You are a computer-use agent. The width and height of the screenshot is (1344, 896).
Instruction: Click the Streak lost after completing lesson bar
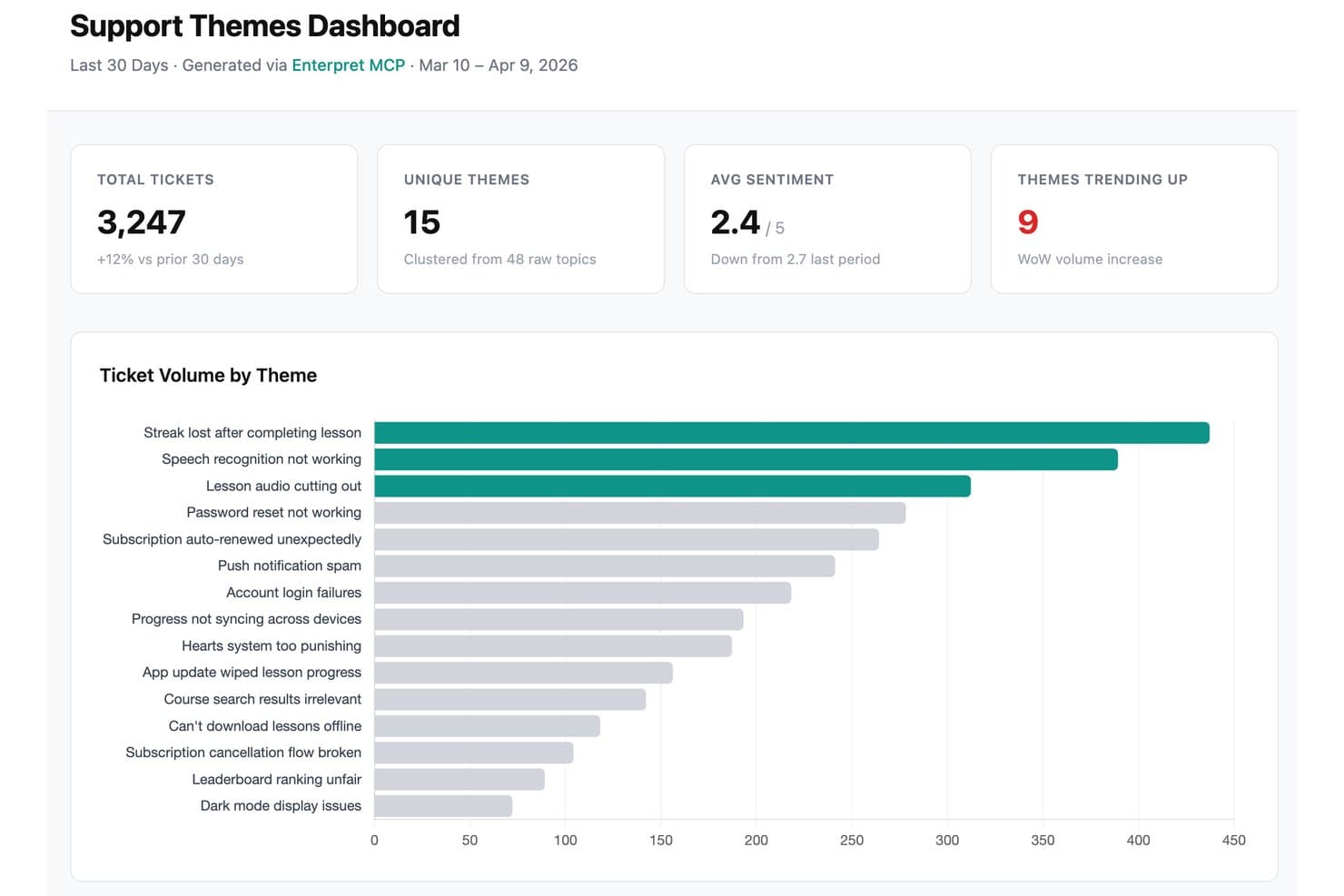tap(792, 433)
